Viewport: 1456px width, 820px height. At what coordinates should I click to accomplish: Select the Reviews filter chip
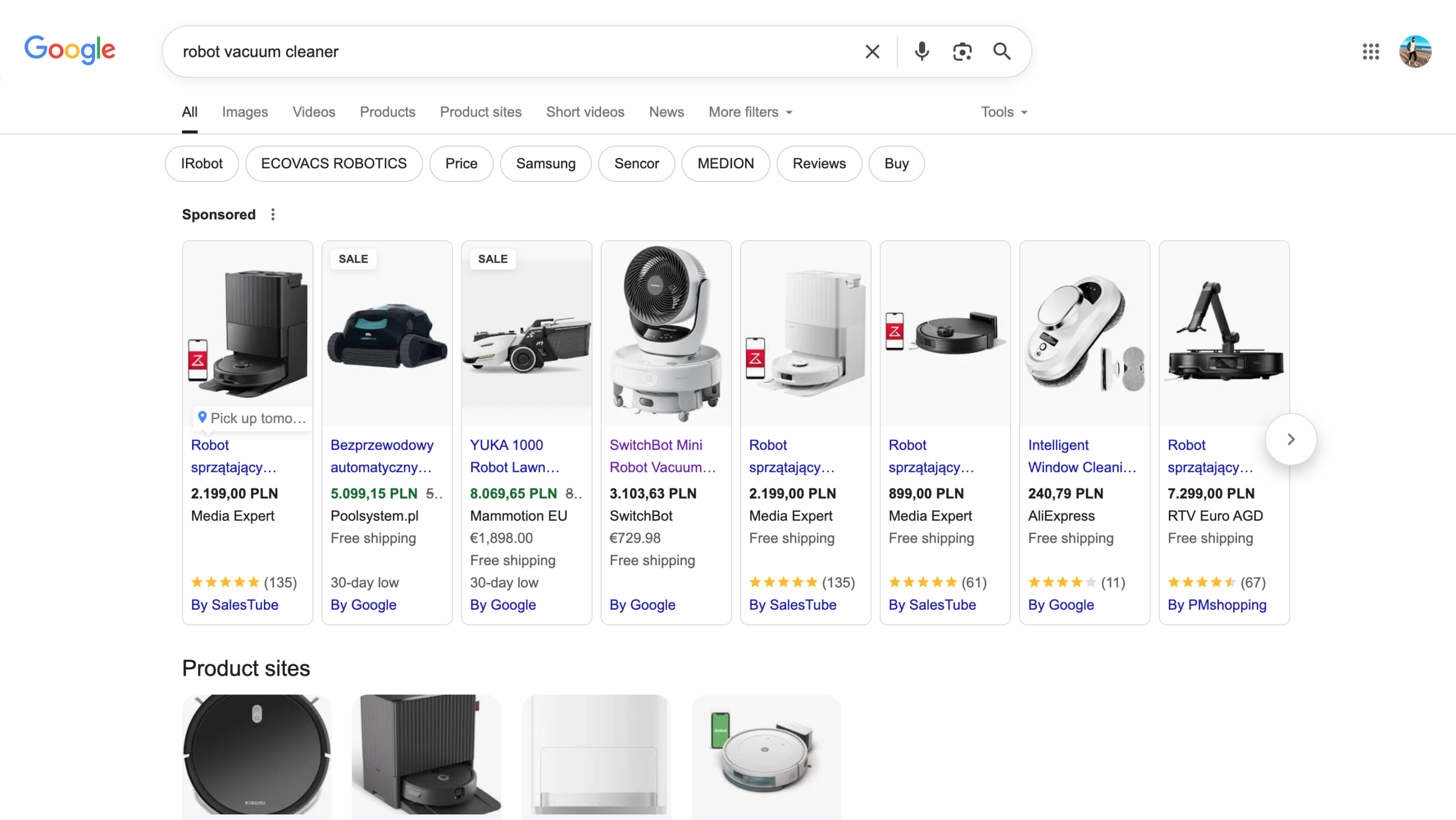tap(819, 164)
